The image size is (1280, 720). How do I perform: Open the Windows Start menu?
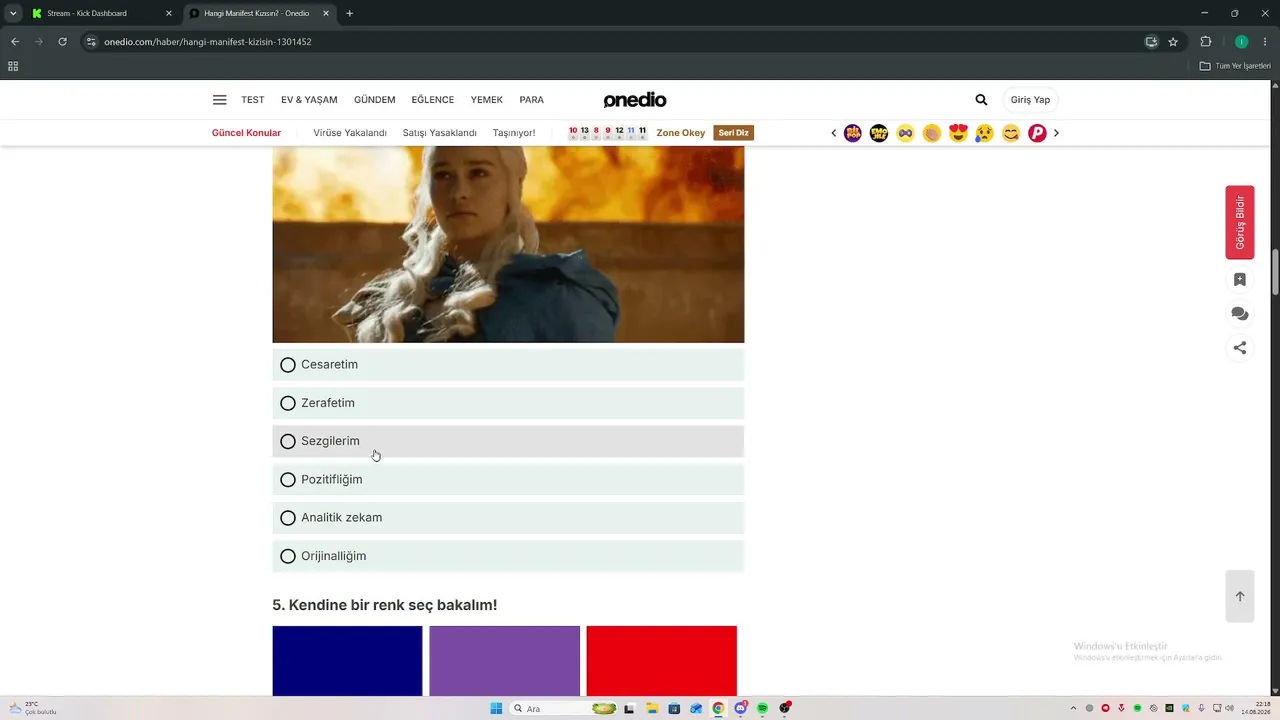tap(496, 708)
